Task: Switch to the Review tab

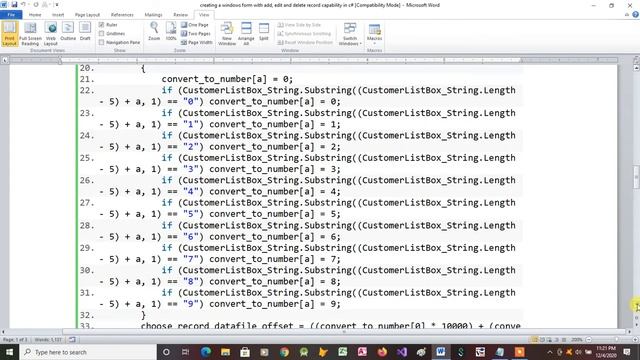Action: (180, 15)
